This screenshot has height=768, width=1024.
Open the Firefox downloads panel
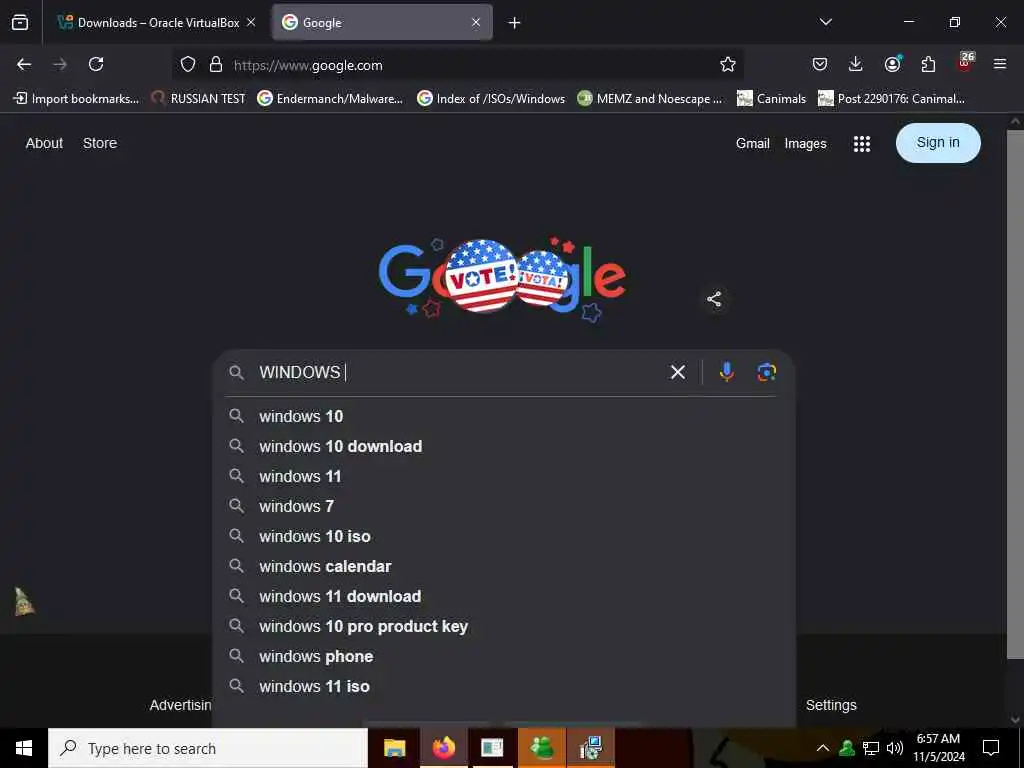(x=856, y=64)
